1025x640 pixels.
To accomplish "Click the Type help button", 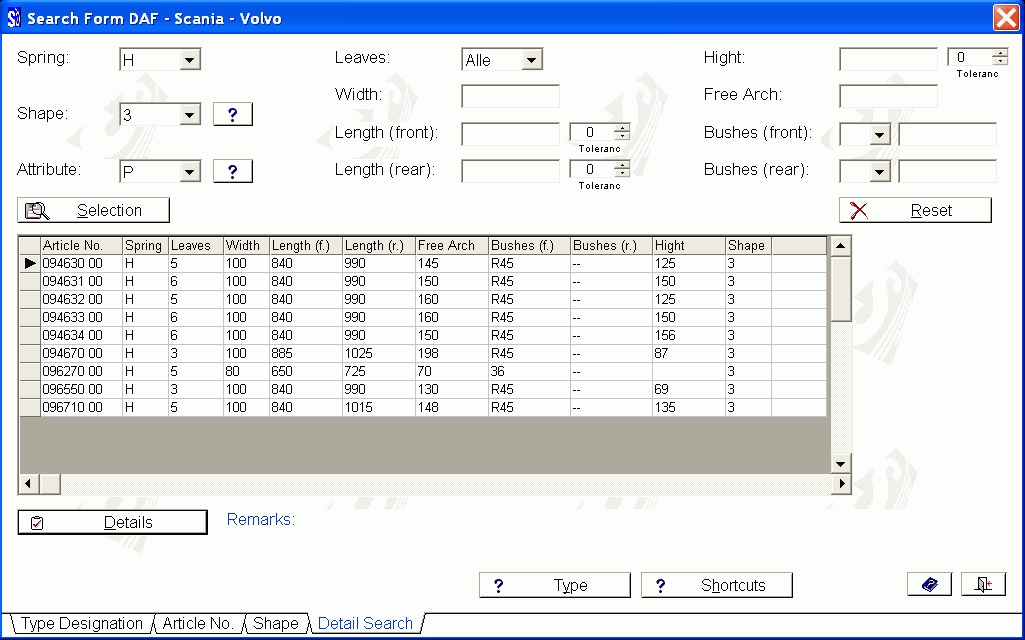I will pos(555,585).
